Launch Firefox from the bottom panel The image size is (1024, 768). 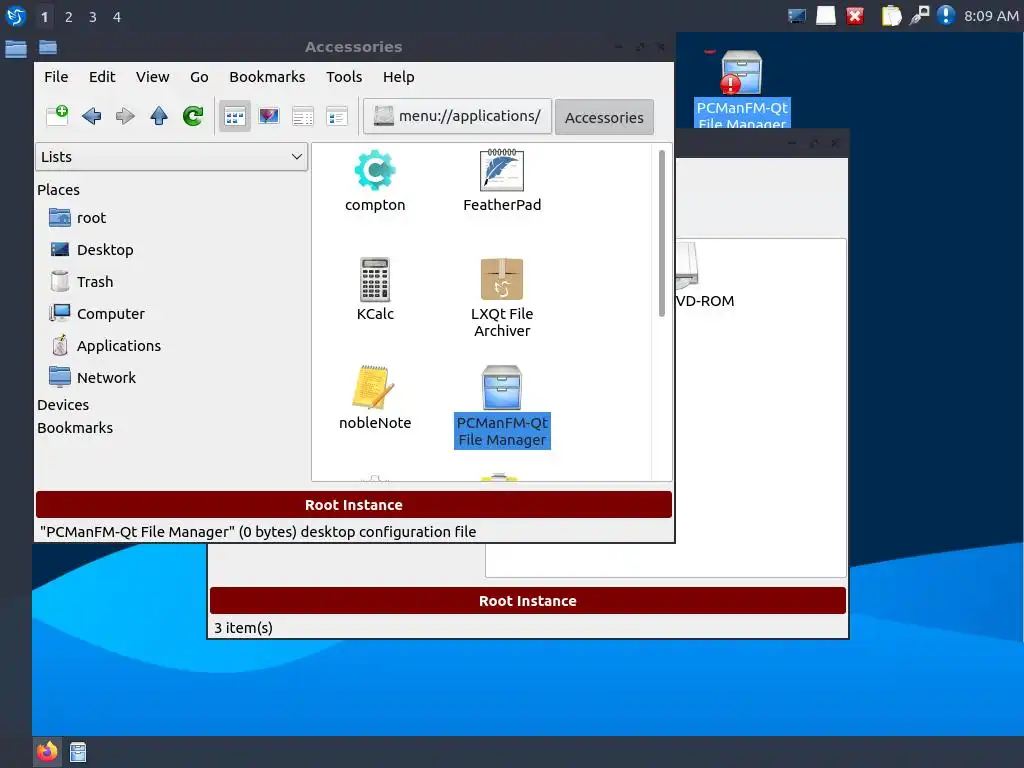tap(47, 752)
